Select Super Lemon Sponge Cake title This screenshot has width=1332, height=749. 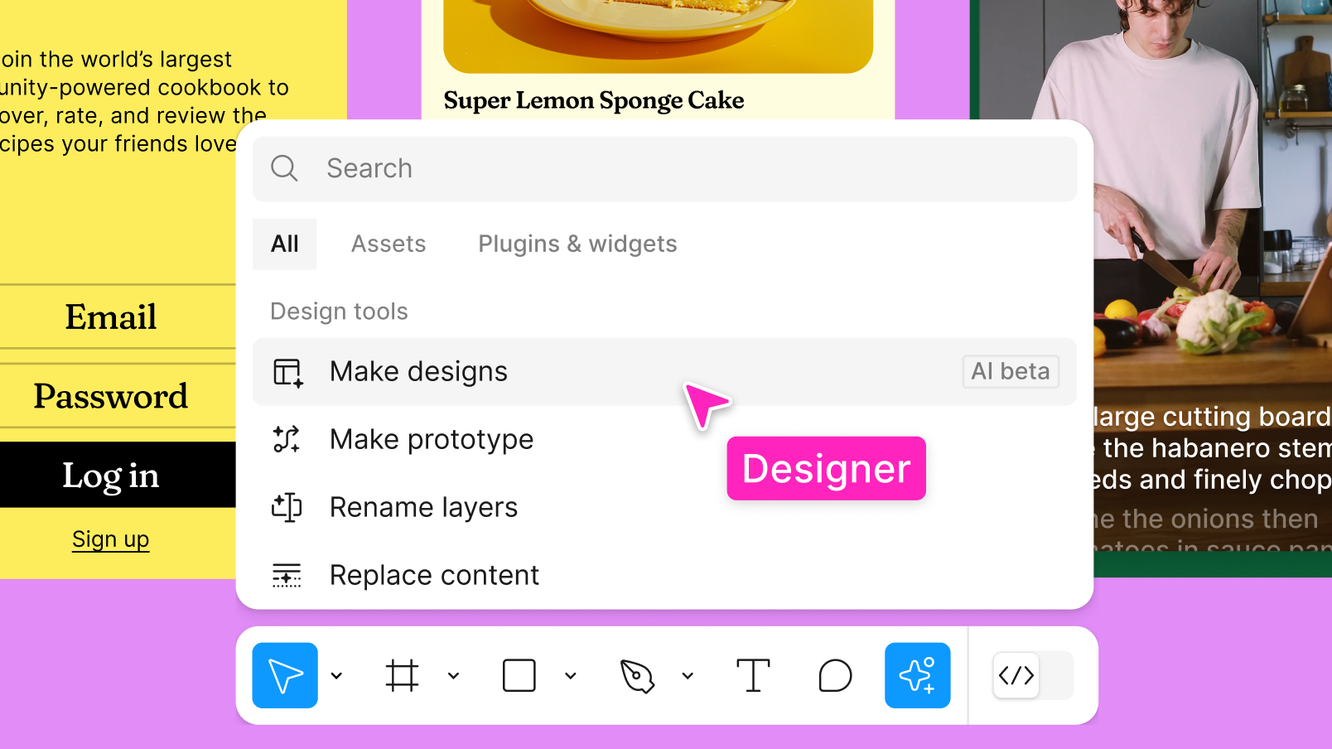click(593, 100)
